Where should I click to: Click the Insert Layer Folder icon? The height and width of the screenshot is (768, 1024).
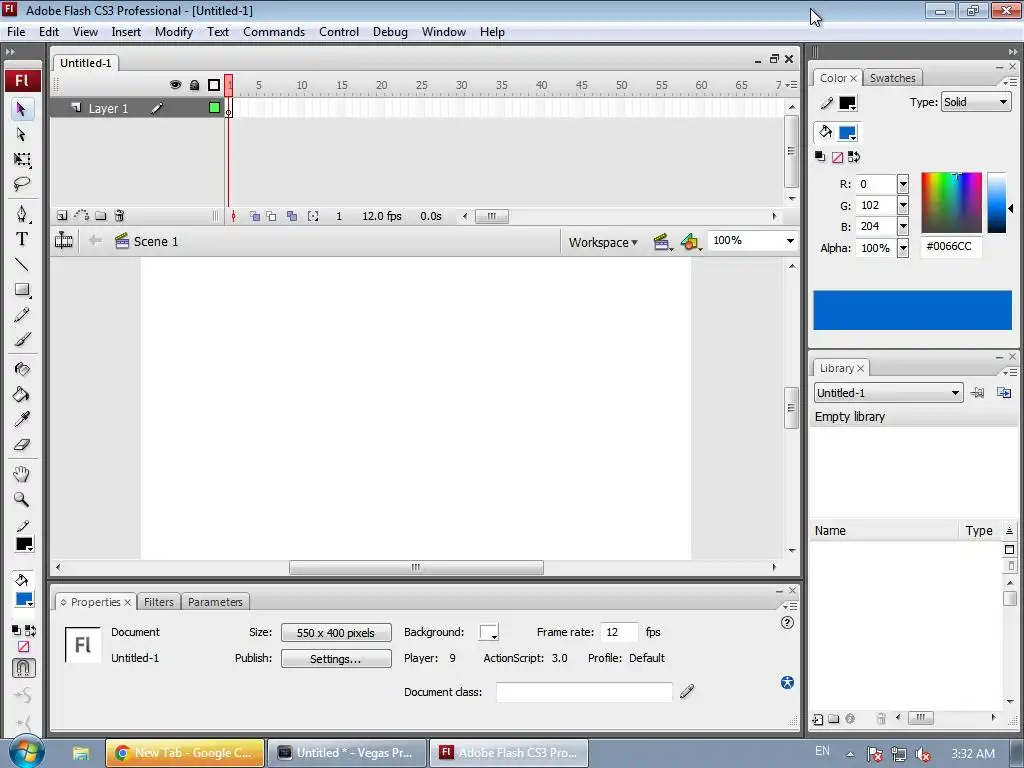[101, 216]
